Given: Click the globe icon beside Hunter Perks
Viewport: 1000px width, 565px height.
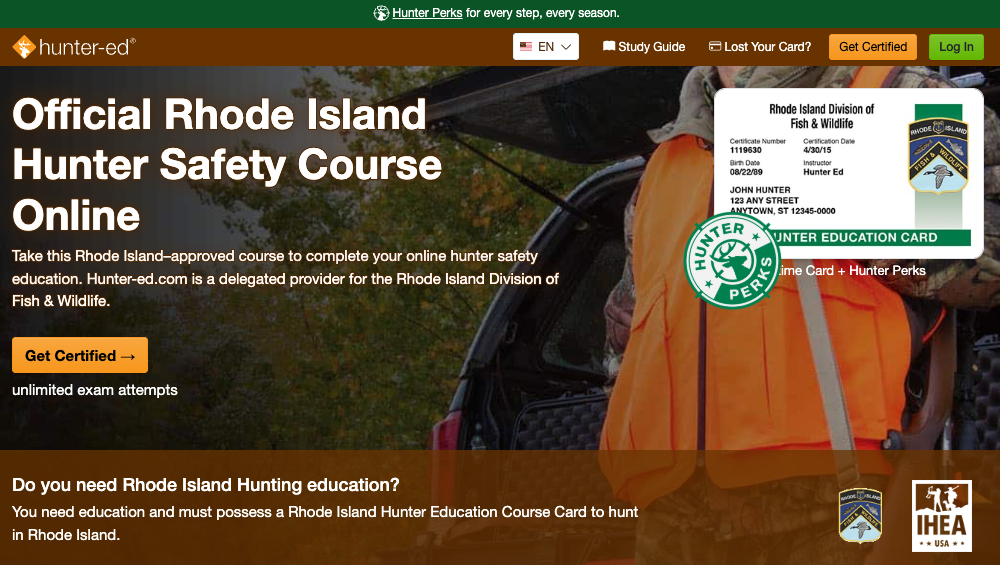Looking at the screenshot, I should click(x=381, y=13).
